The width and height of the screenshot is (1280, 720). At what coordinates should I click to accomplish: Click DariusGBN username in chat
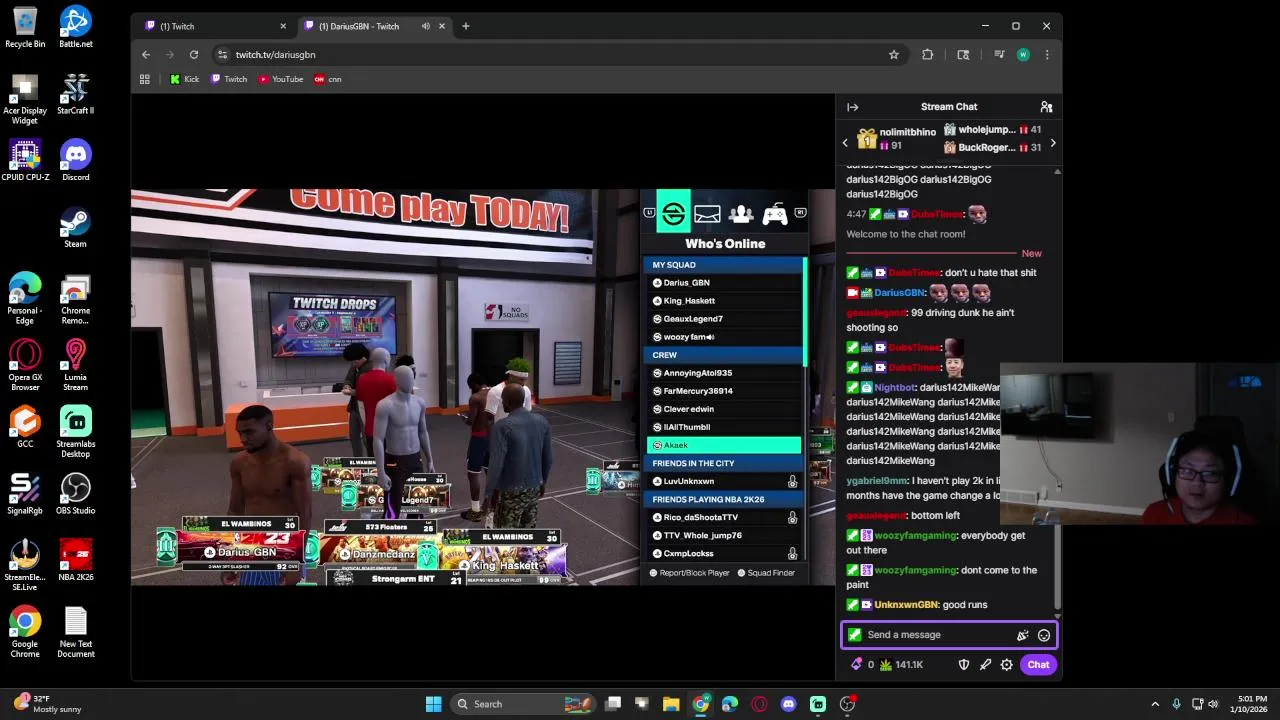pyautogui.click(x=899, y=293)
